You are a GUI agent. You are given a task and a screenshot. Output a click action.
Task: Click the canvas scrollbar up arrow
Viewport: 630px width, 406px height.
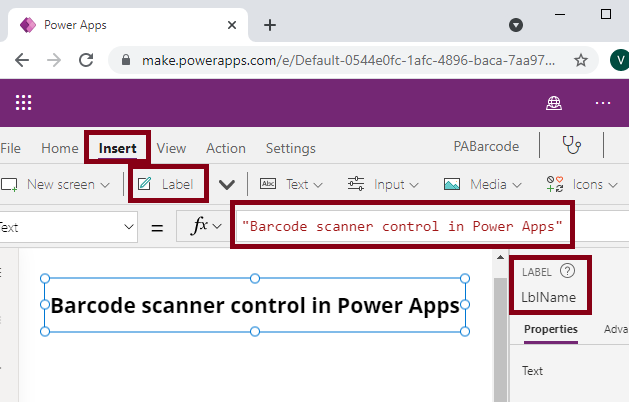(500, 257)
